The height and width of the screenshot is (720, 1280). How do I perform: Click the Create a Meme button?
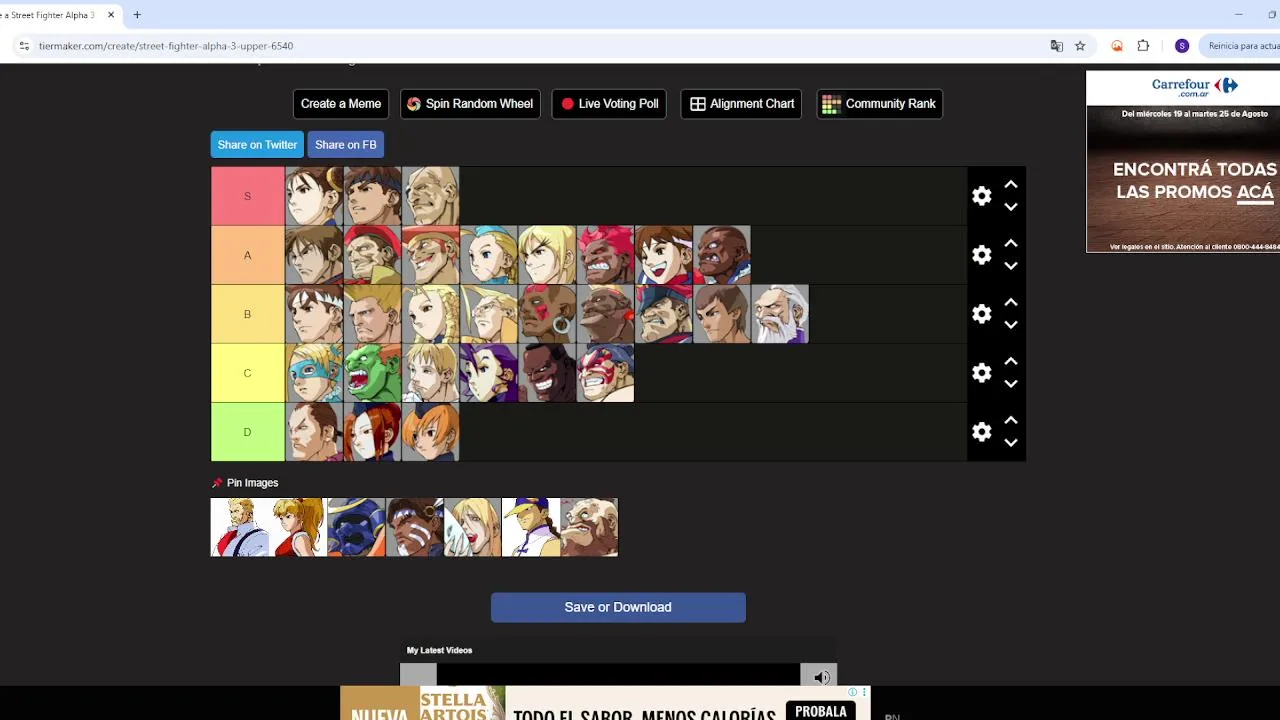click(x=341, y=104)
